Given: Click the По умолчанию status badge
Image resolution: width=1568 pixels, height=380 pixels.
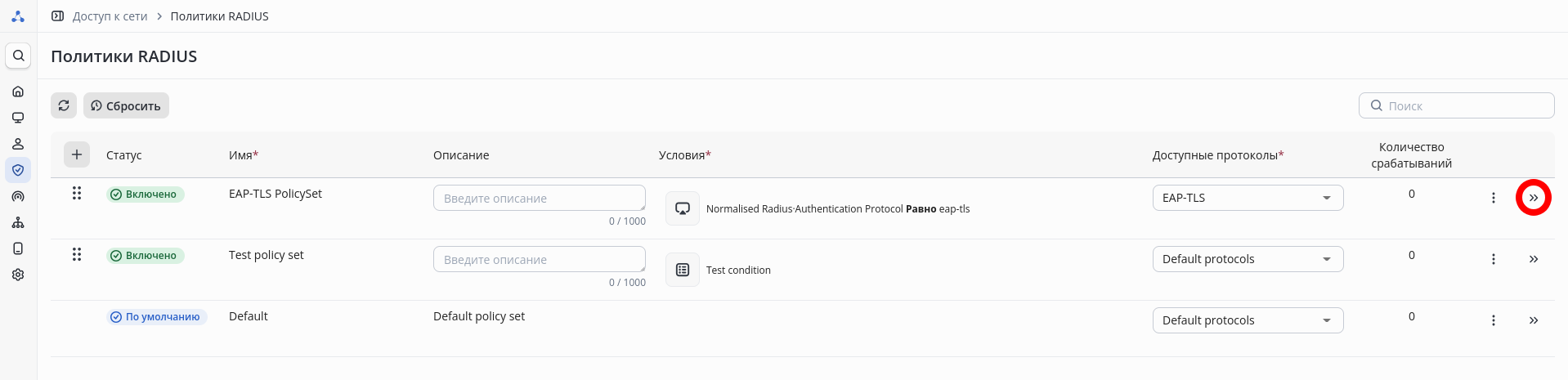Looking at the screenshot, I should pos(156,317).
